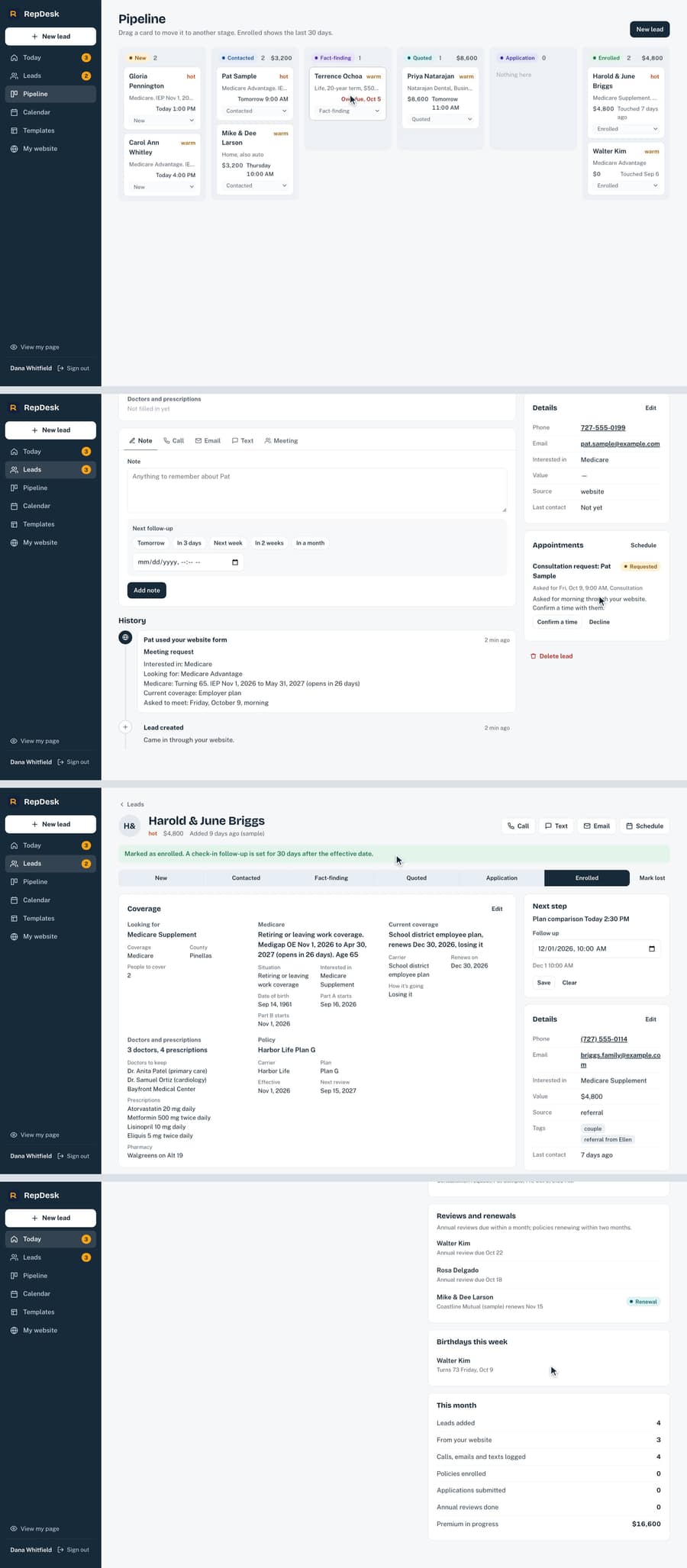Click the 'couple' tag

[593, 1129]
